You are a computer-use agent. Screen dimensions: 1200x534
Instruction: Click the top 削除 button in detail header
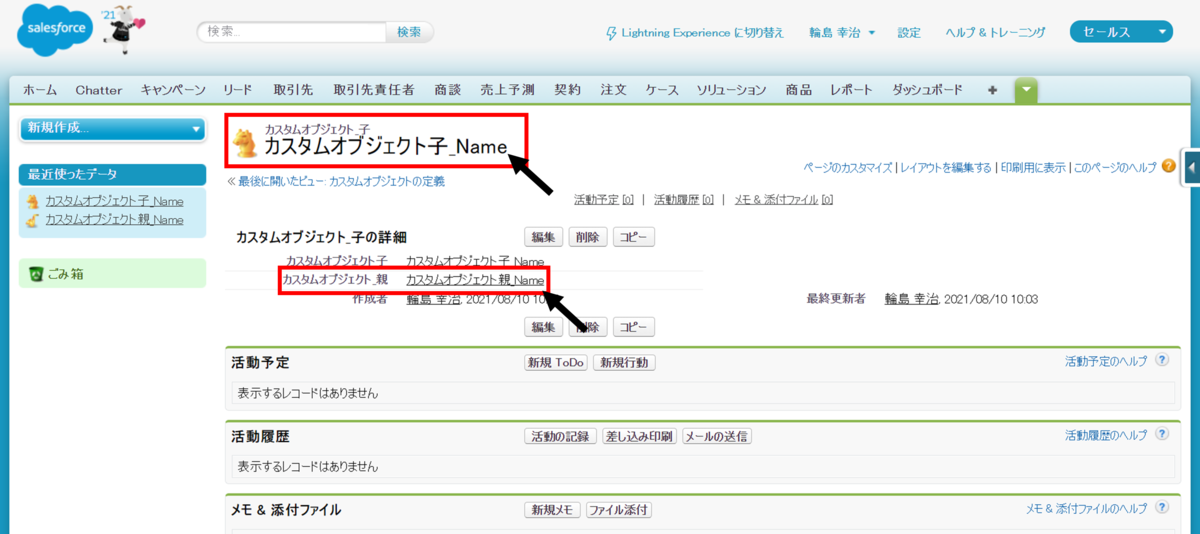(587, 237)
